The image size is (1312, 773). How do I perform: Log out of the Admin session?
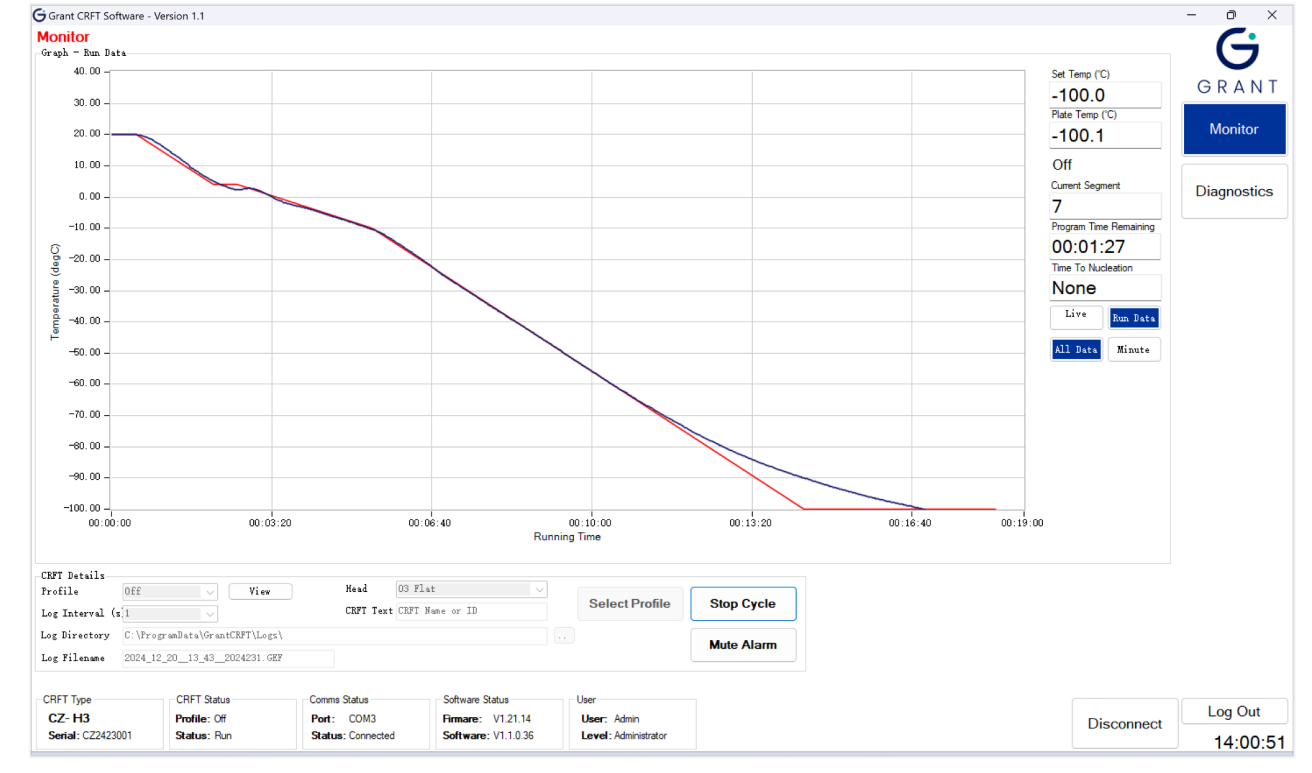(x=1233, y=712)
